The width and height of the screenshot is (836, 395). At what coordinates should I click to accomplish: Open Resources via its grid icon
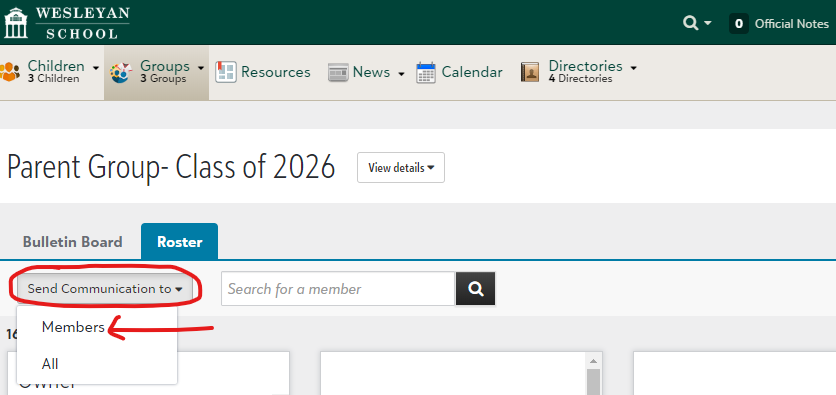coord(226,72)
